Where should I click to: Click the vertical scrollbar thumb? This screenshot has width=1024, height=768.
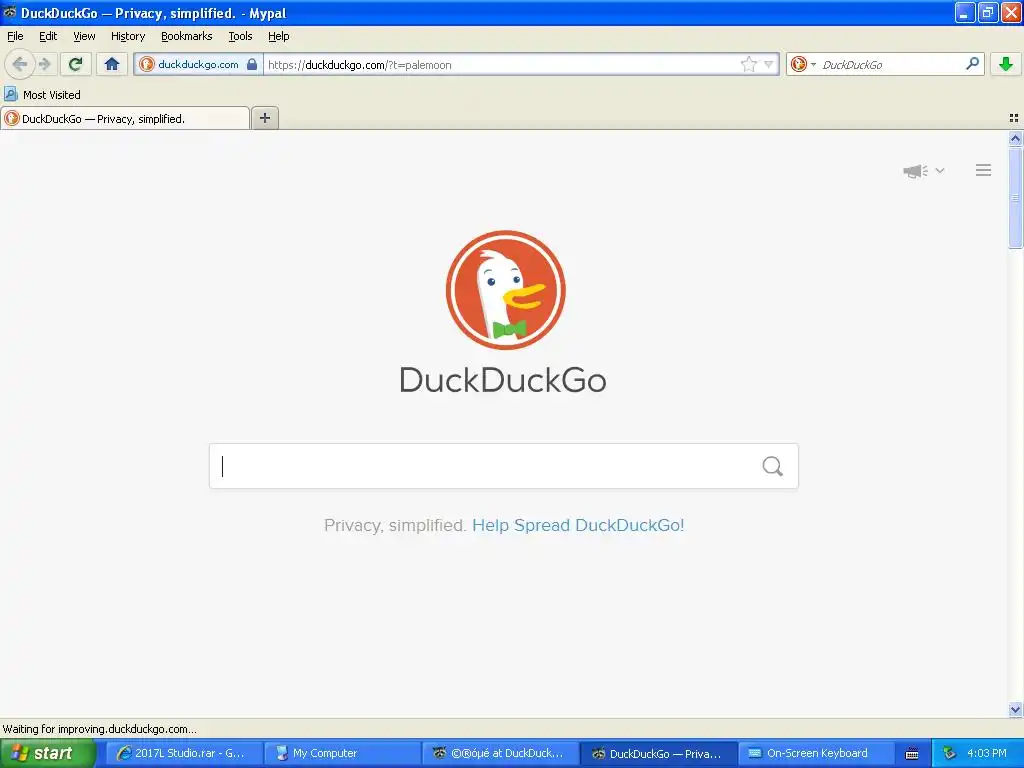click(1015, 198)
